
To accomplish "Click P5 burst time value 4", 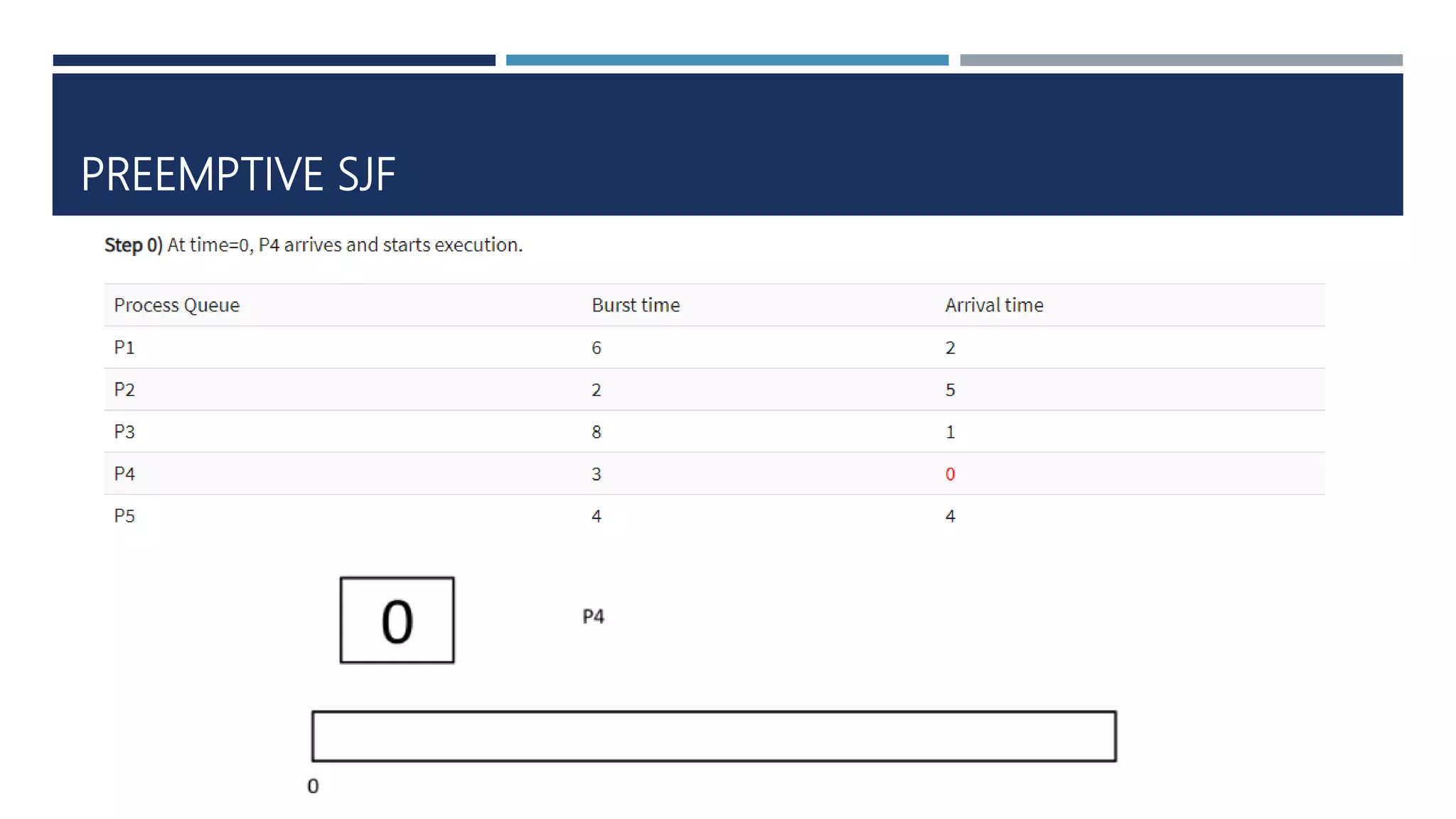I will click(596, 515).
